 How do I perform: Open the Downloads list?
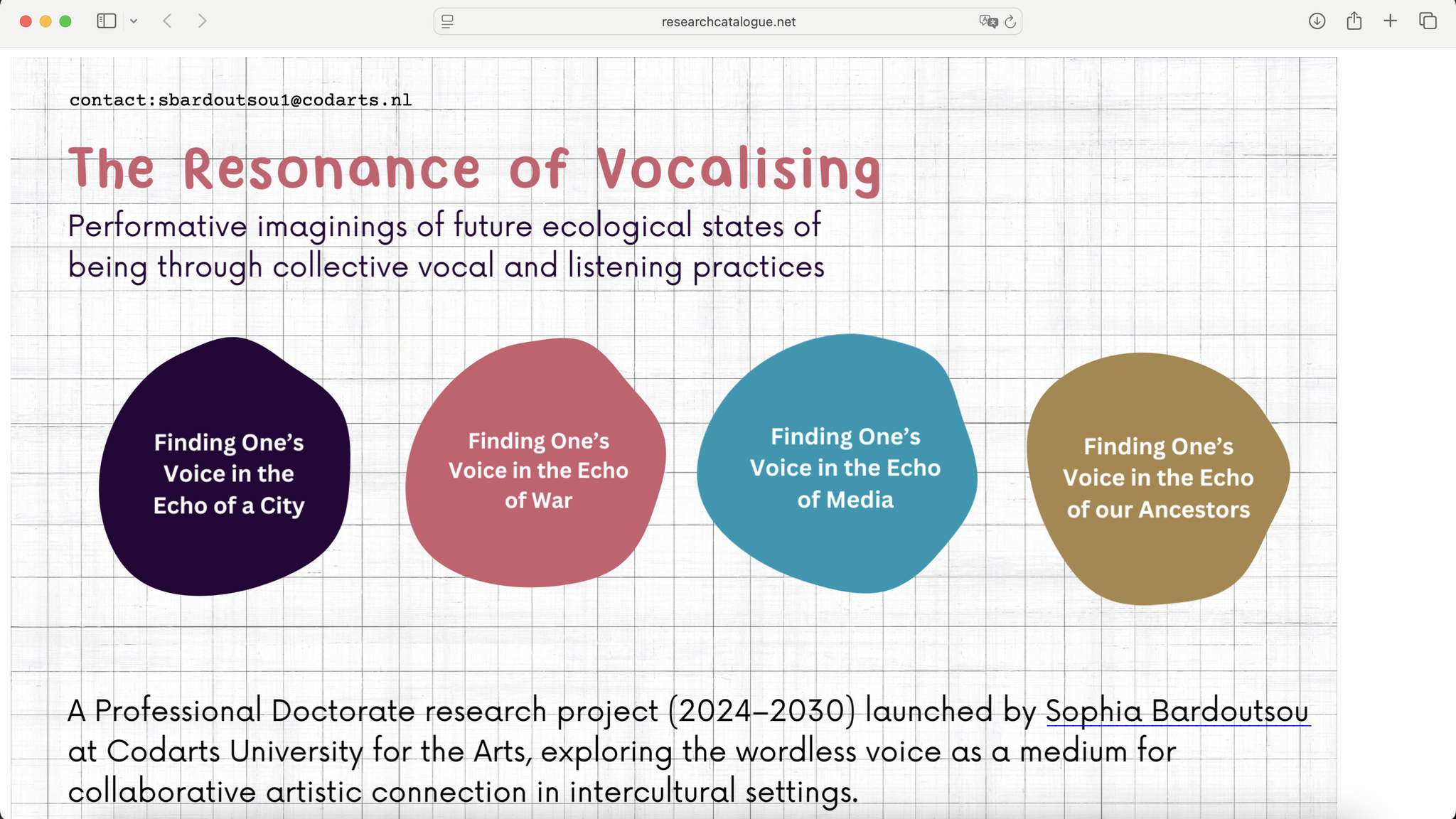pos(1317,21)
